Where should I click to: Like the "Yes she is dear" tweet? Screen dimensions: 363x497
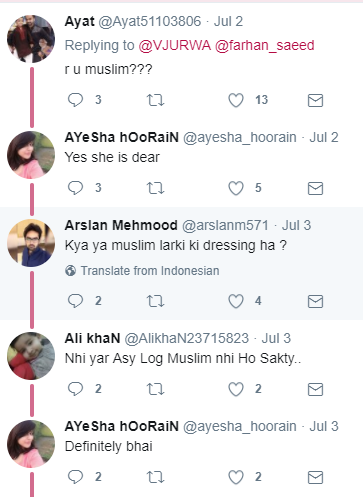pyautogui.click(x=236, y=188)
